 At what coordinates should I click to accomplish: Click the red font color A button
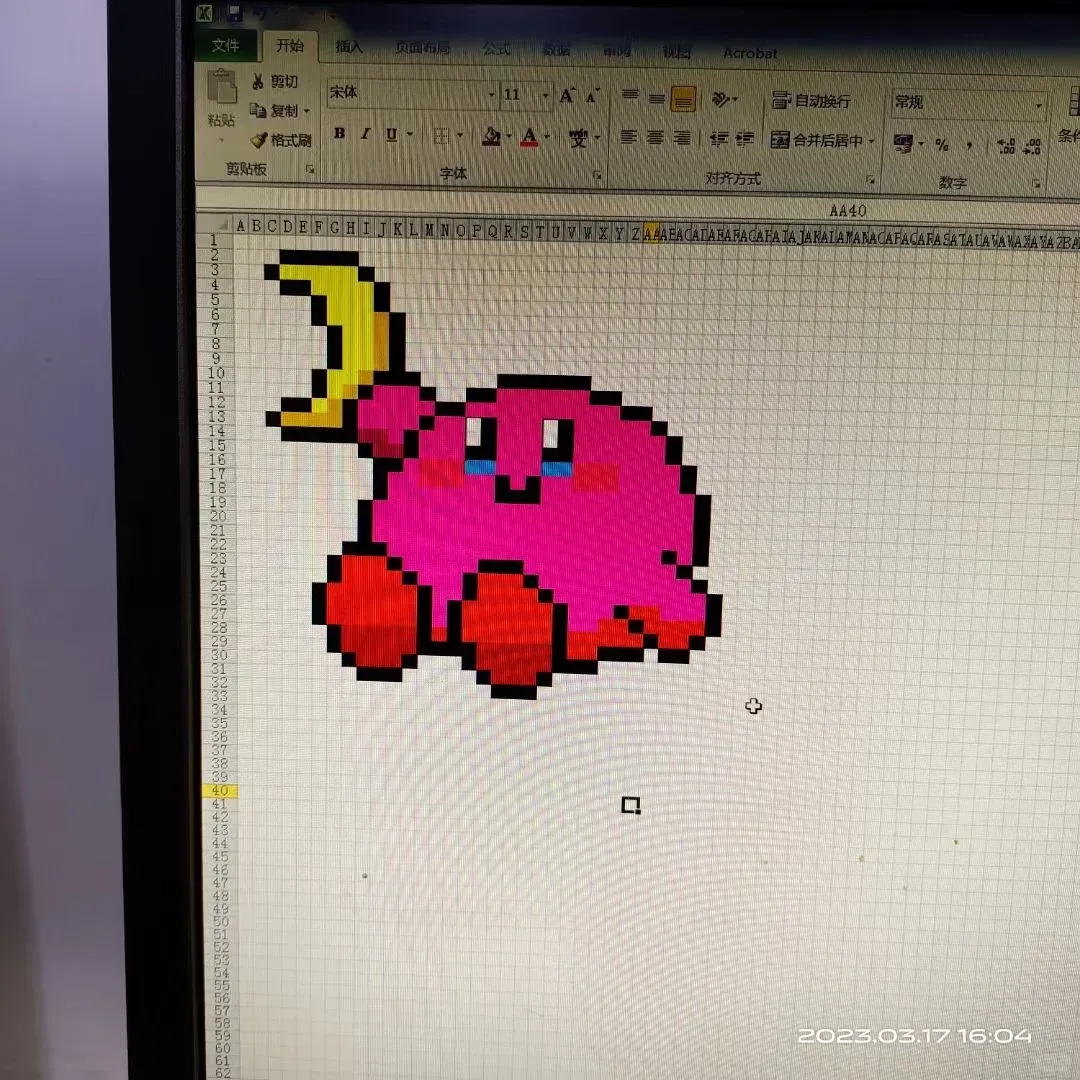529,138
